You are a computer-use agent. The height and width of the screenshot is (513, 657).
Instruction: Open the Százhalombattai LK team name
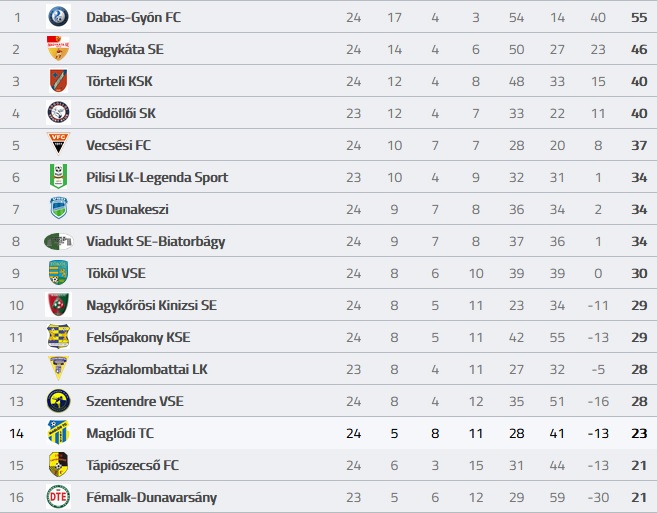[x=147, y=369]
